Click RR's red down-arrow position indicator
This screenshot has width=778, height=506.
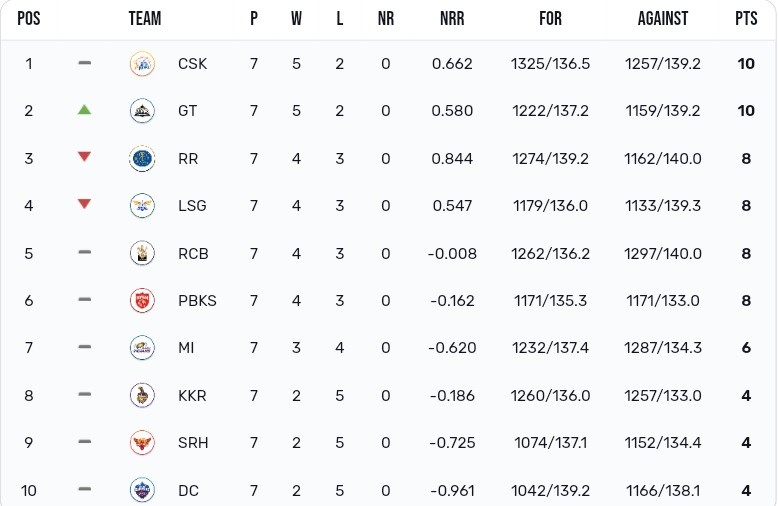85,157
